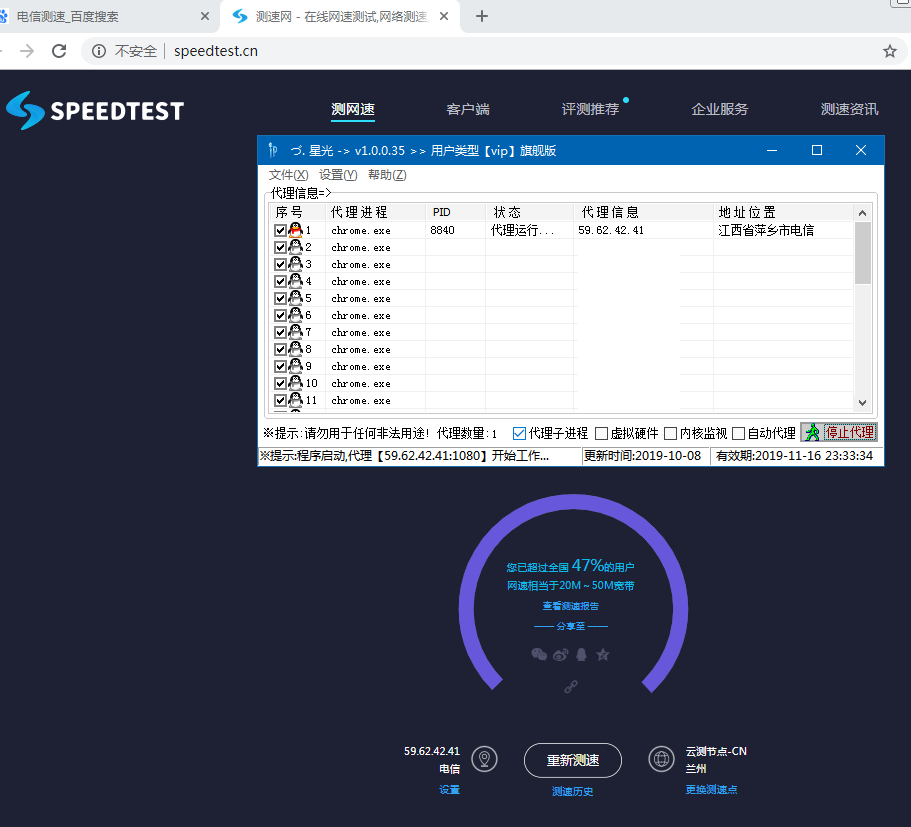911x827 pixels.
Task: Bookmark page with the star icon
Action: [890, 51]
